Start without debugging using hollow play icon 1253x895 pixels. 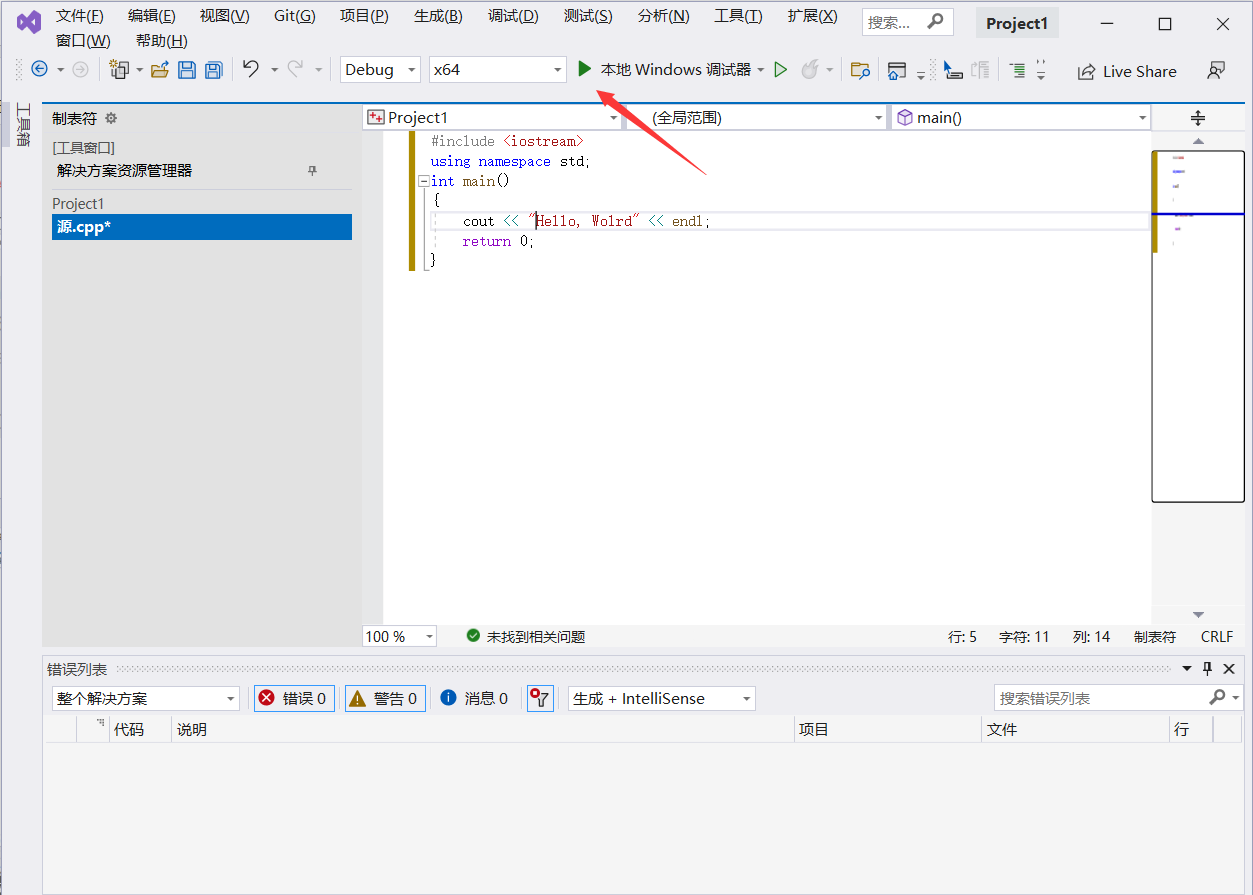pos(781,69)
